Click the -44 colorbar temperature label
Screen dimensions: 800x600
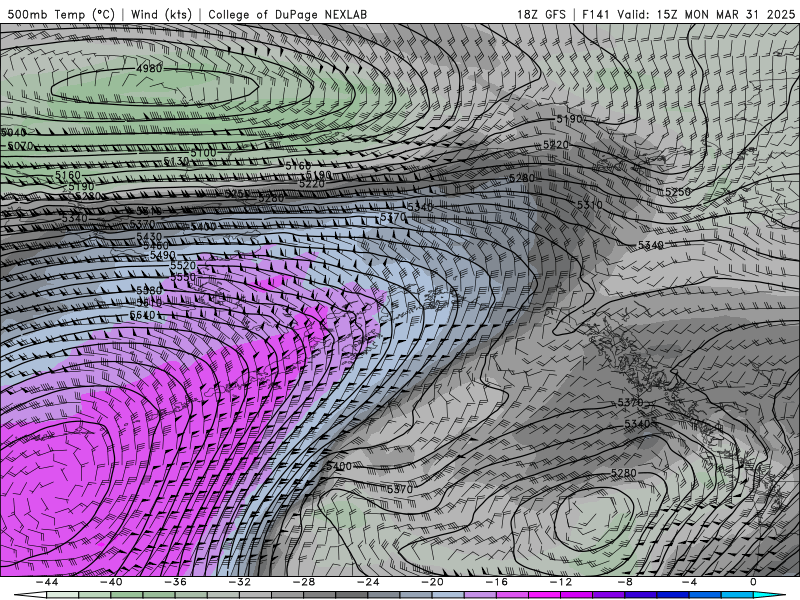click(x=47, y=582)
